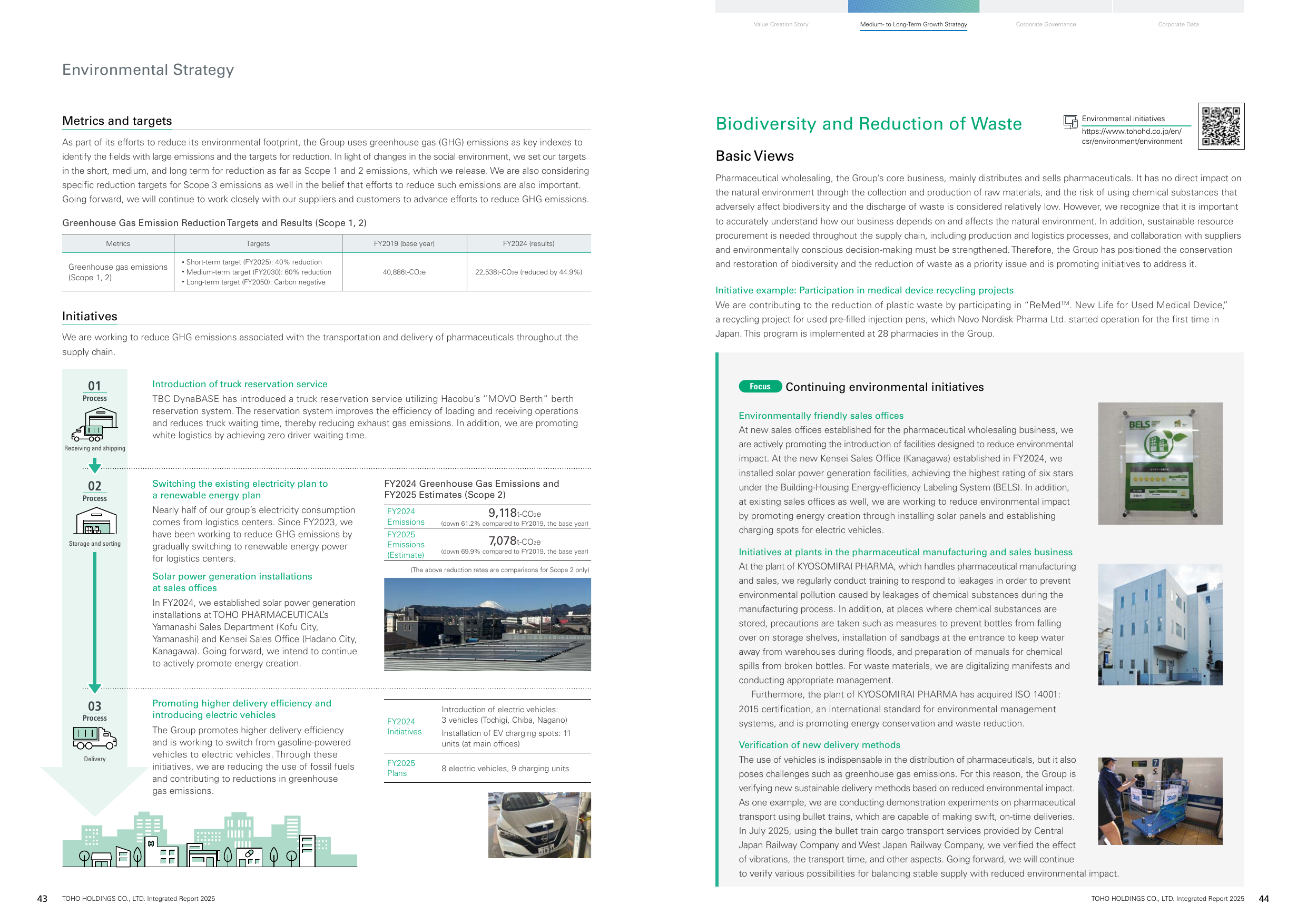1307x924 pixels.
Task: Click page number 43 in the footer
Action: point(42,898)
